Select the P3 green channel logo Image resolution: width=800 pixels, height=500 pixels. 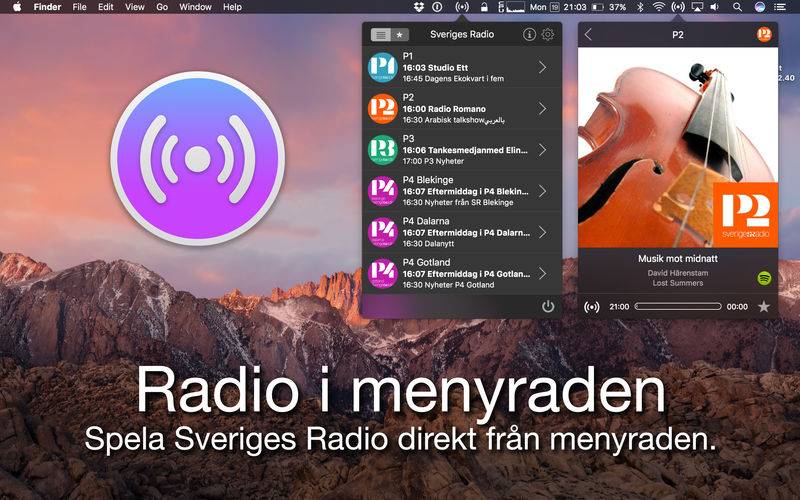point(383,149)
